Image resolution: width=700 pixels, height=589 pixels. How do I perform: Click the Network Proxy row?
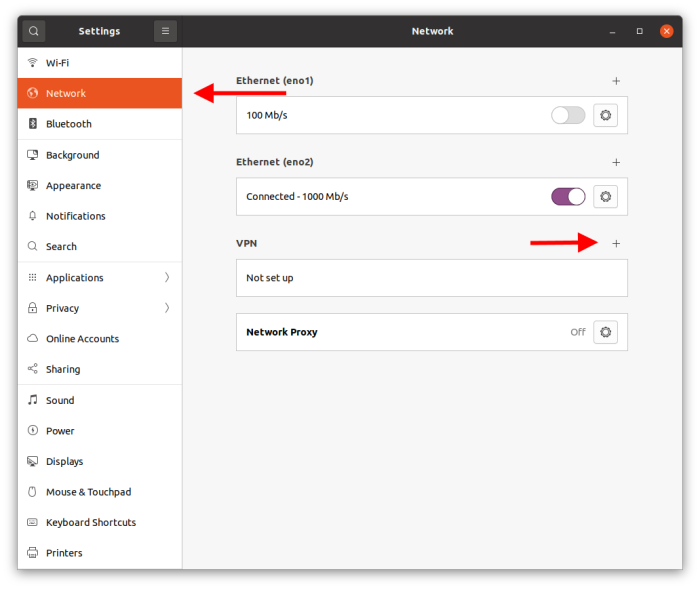pos(400,332)
